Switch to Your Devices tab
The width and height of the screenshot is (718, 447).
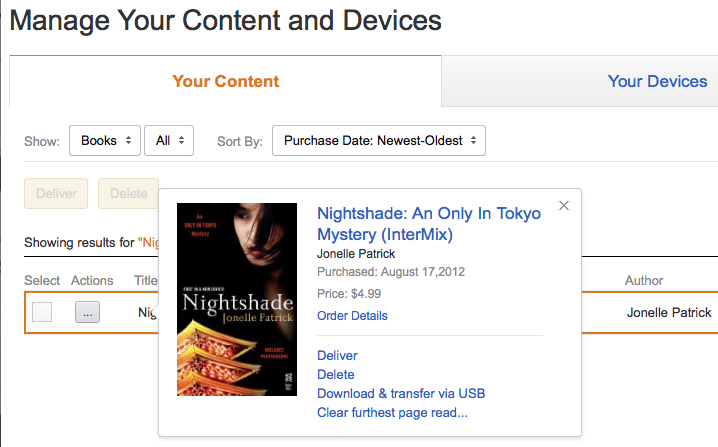[x=657, y=82]
